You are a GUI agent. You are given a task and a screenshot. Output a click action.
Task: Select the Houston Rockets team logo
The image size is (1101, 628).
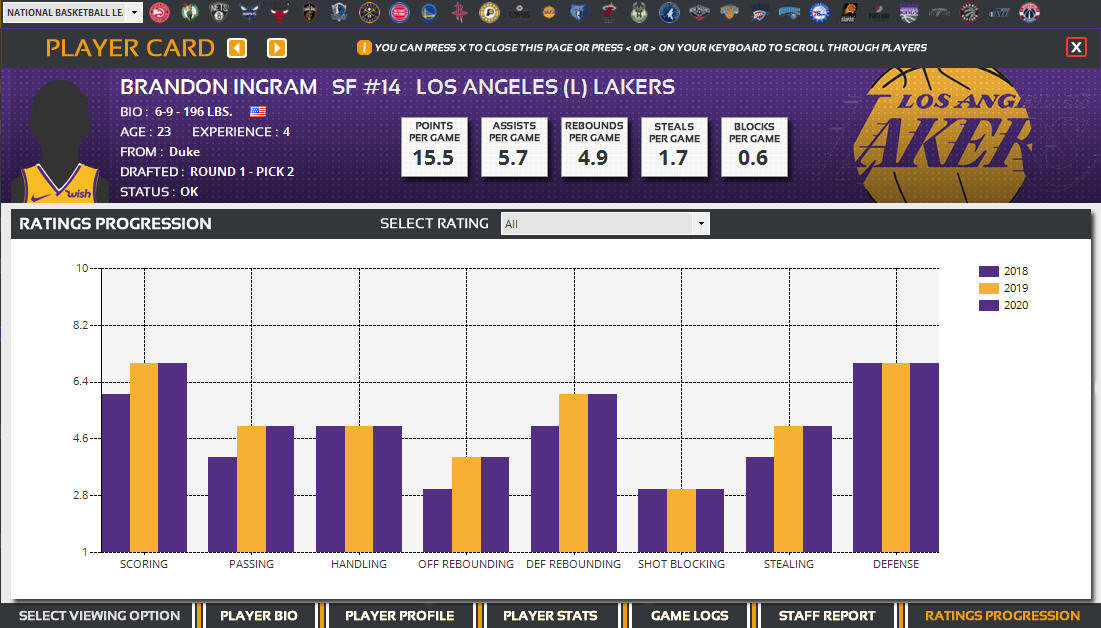pos(459,12)
